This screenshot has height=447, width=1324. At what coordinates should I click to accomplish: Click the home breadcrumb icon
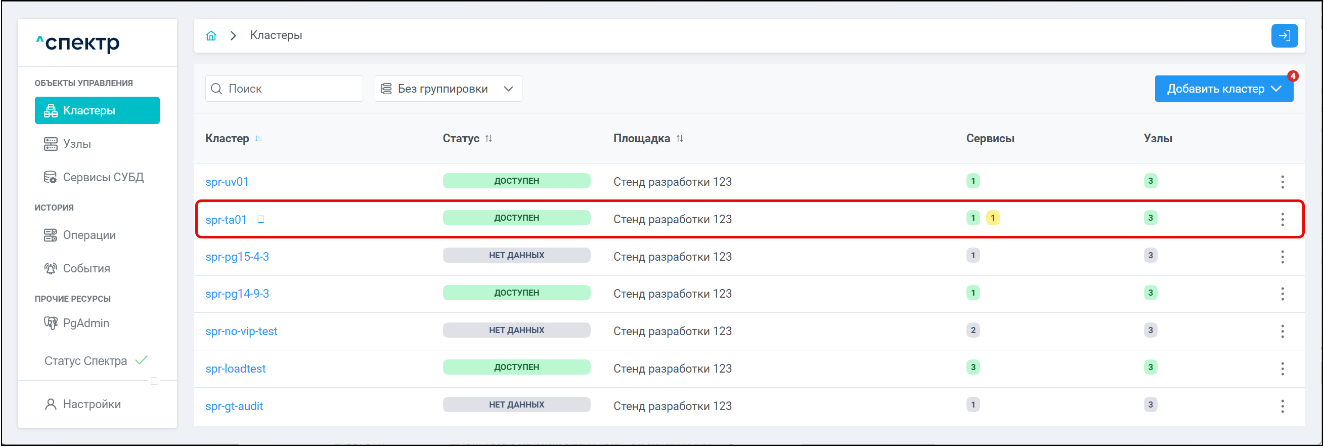point(211,36)
